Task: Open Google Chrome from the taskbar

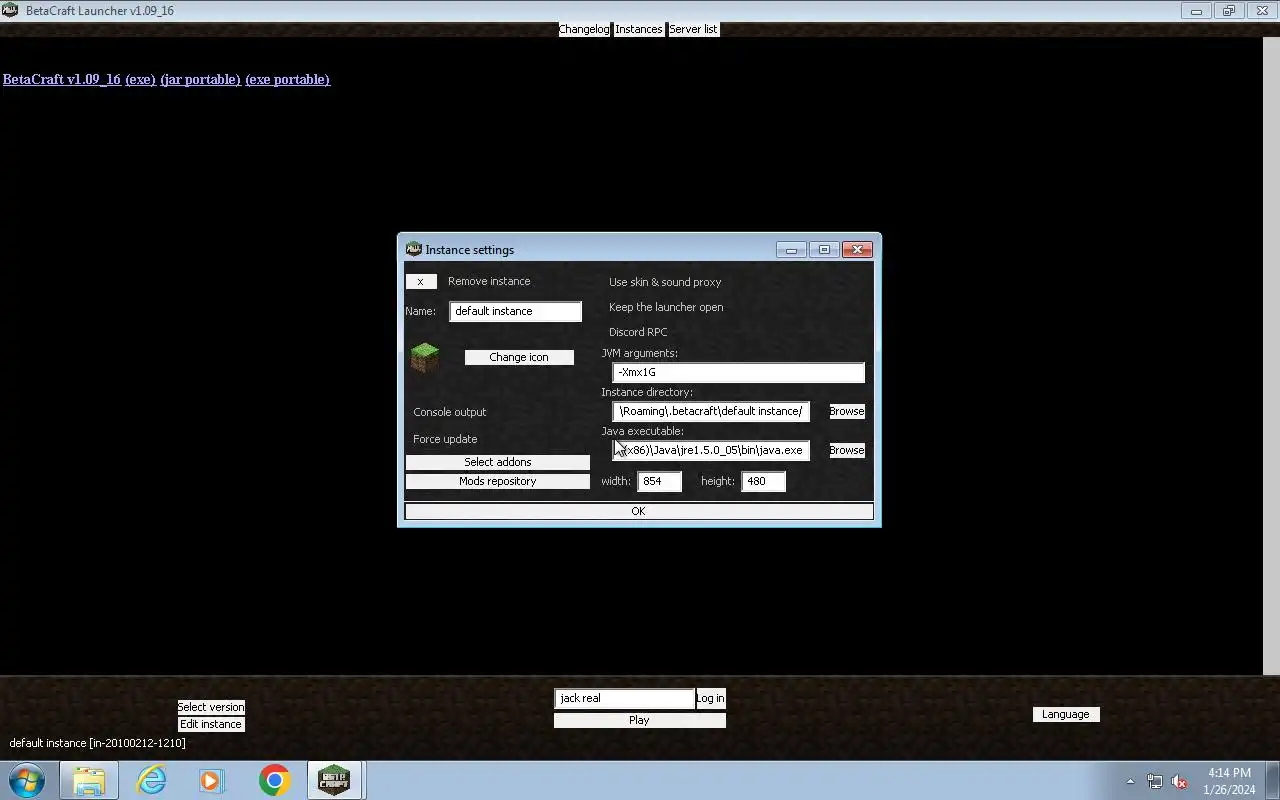Action: pos(274,780)
